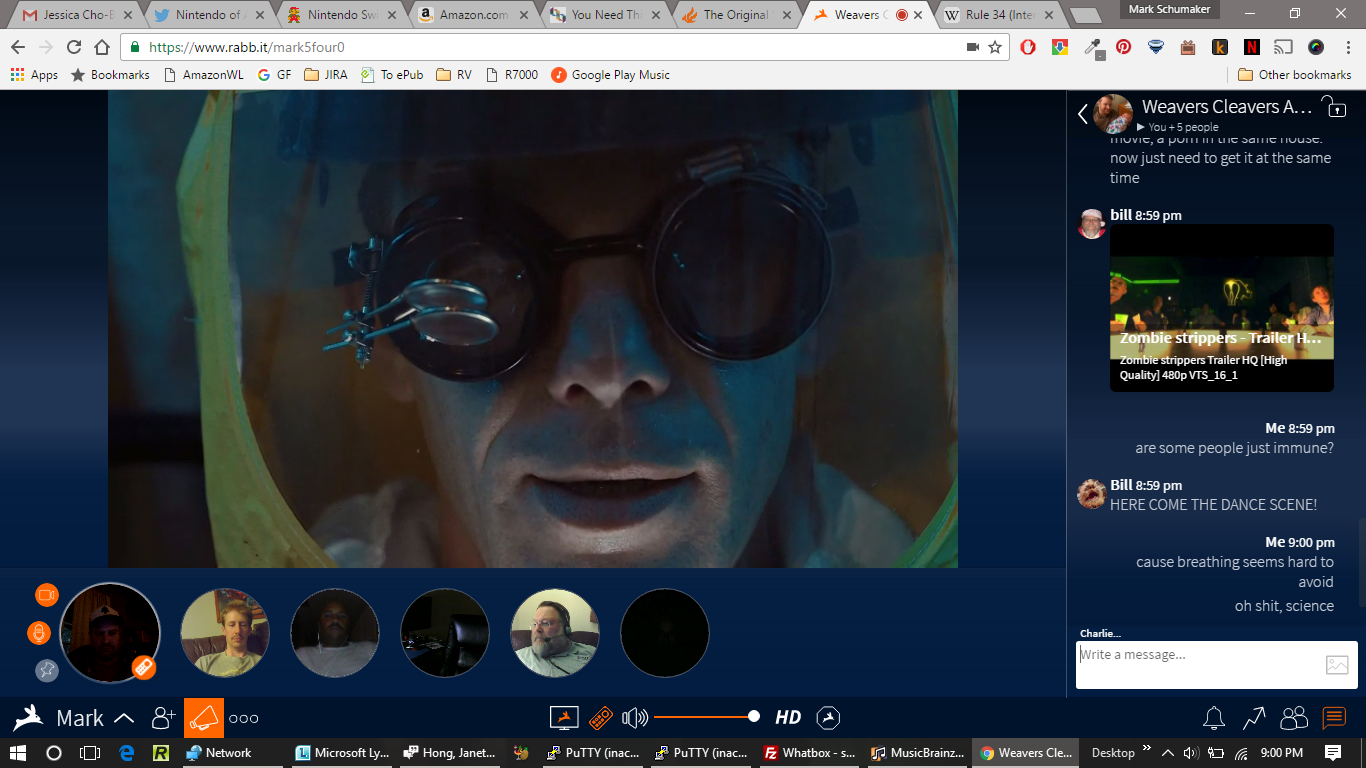1366x768 pixels.
Task: Click the invite people icon
Action: 163,717
